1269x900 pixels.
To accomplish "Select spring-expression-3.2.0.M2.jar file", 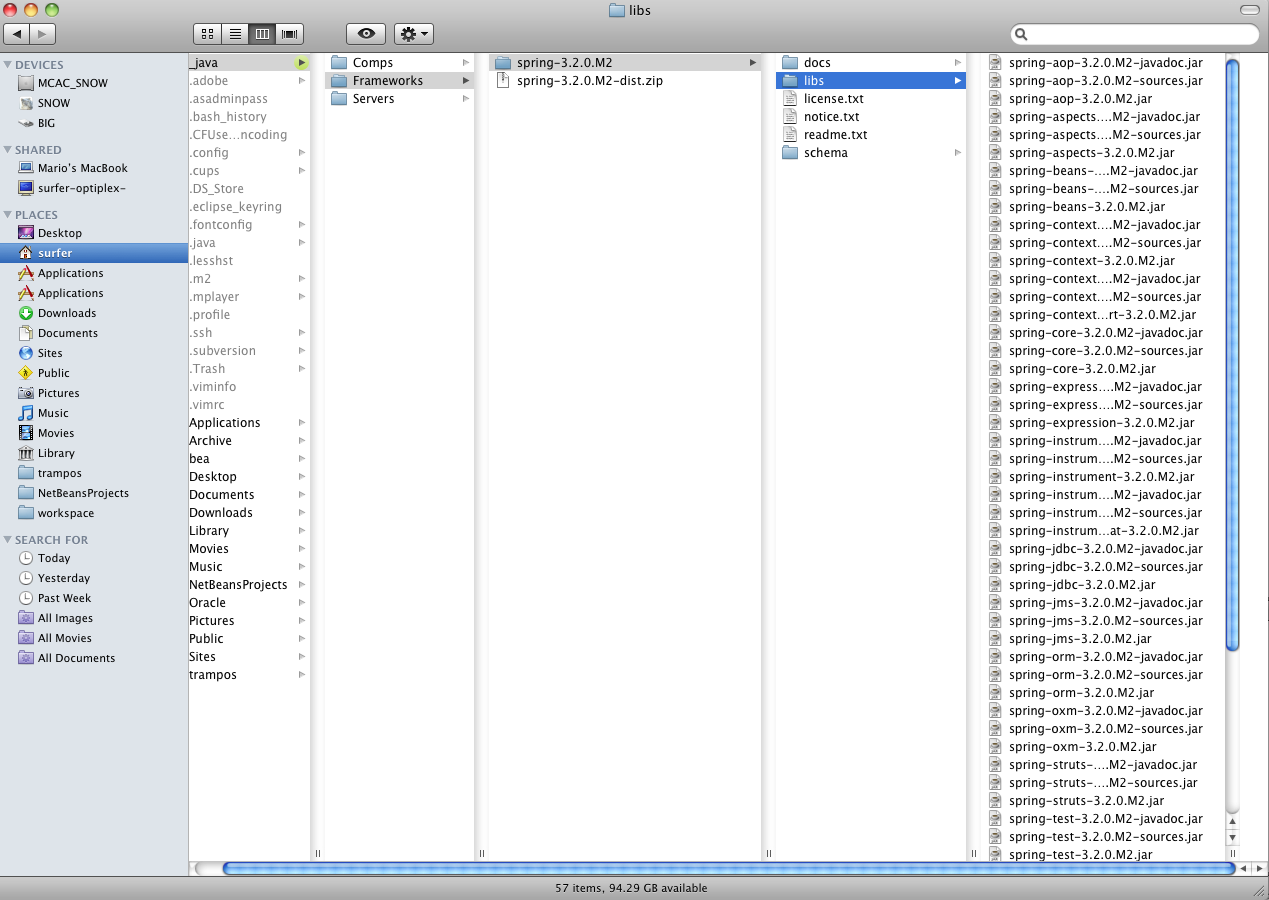I will (1103, 423).
